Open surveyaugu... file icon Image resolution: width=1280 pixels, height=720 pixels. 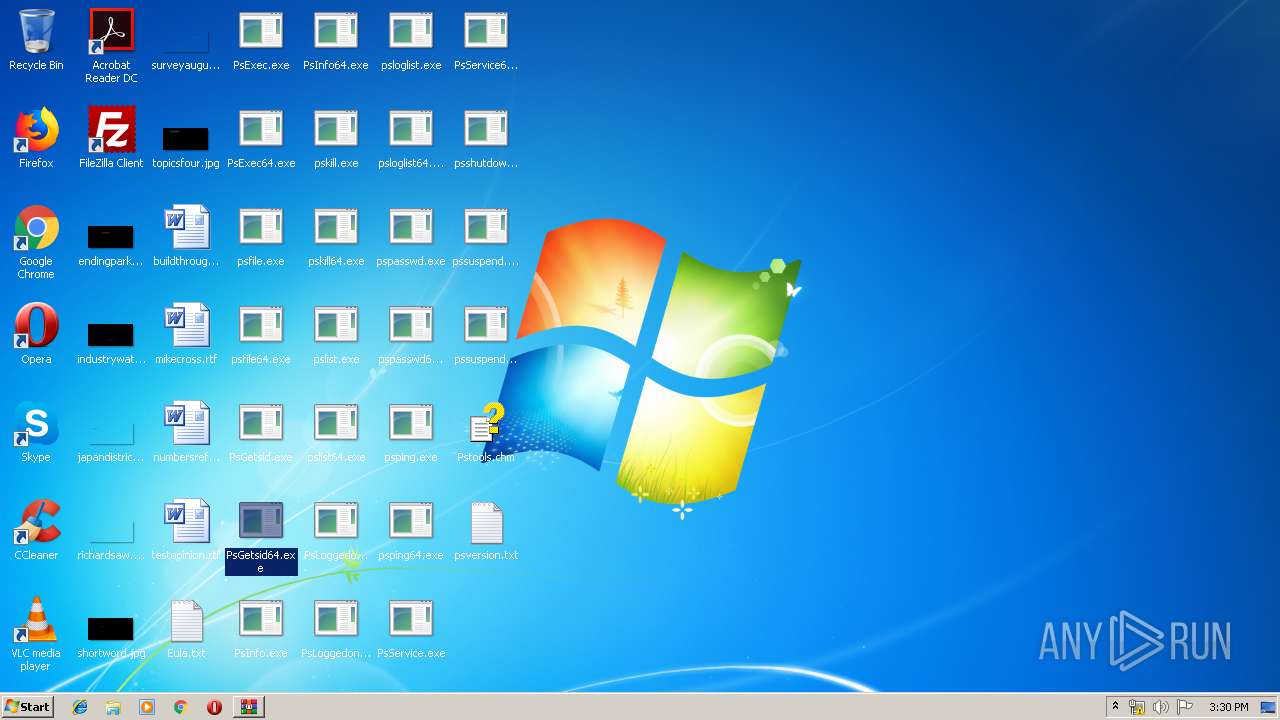(186, 40)
